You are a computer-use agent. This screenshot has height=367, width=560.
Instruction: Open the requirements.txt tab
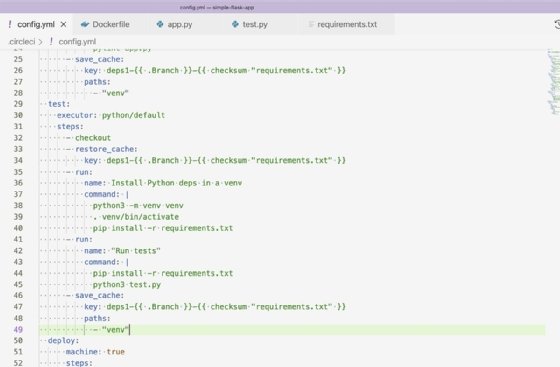pyautogui.click(x=347, y=24)
